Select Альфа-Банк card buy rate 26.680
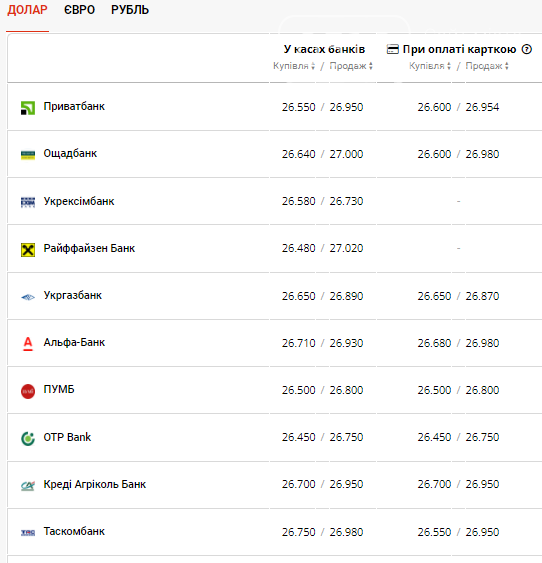This screenshot has width=542, height=563. (434, 343)
